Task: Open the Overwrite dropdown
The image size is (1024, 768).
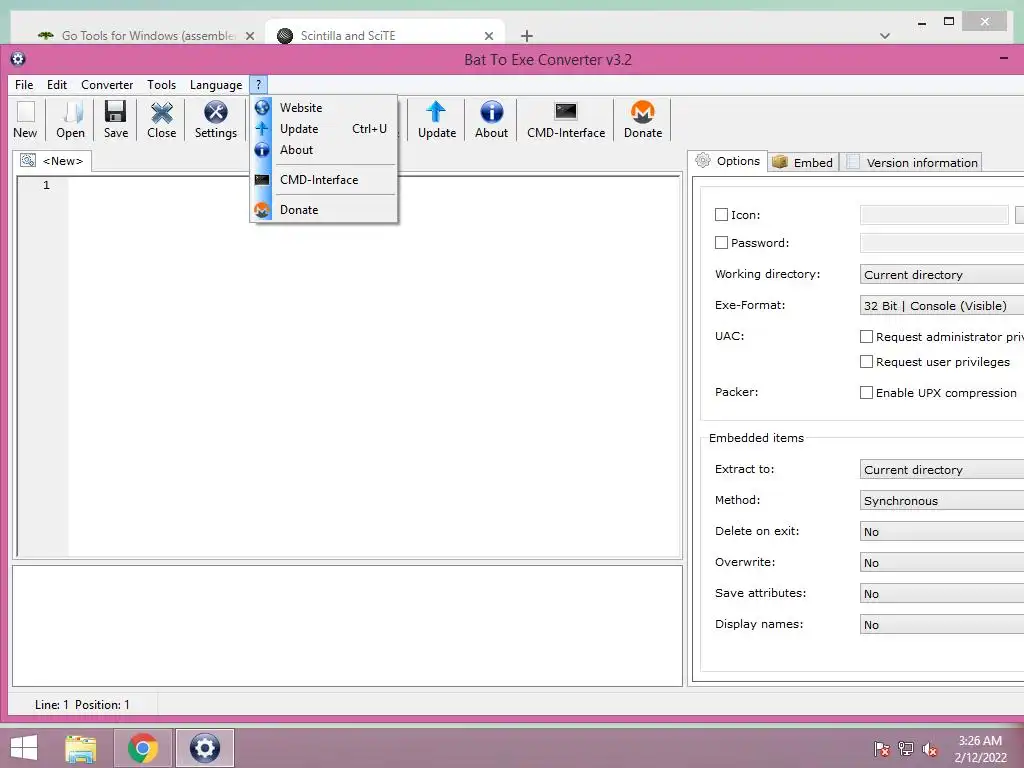Action: 942,562
